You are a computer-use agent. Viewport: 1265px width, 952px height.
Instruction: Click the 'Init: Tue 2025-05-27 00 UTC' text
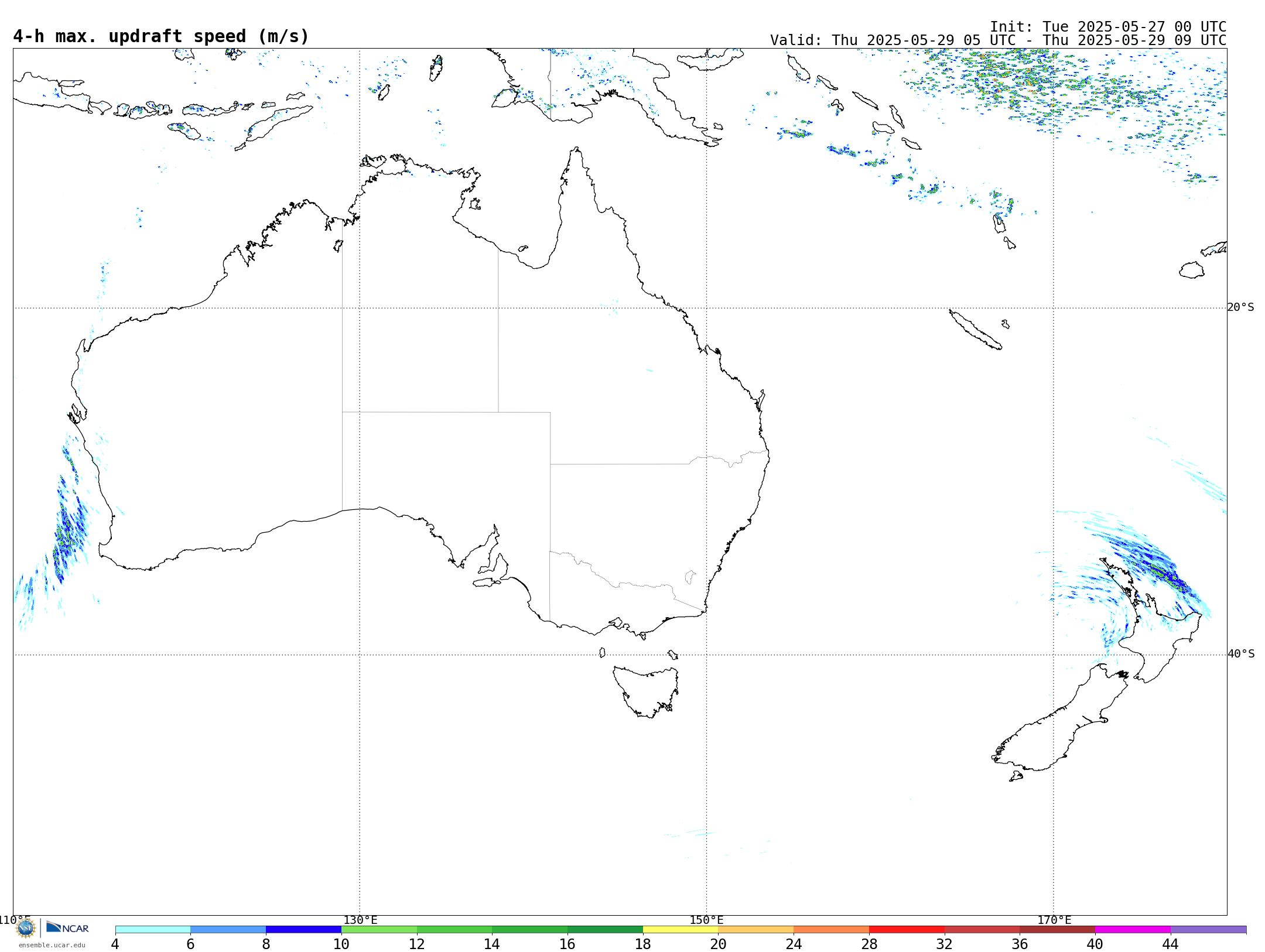click(1108, 27)
